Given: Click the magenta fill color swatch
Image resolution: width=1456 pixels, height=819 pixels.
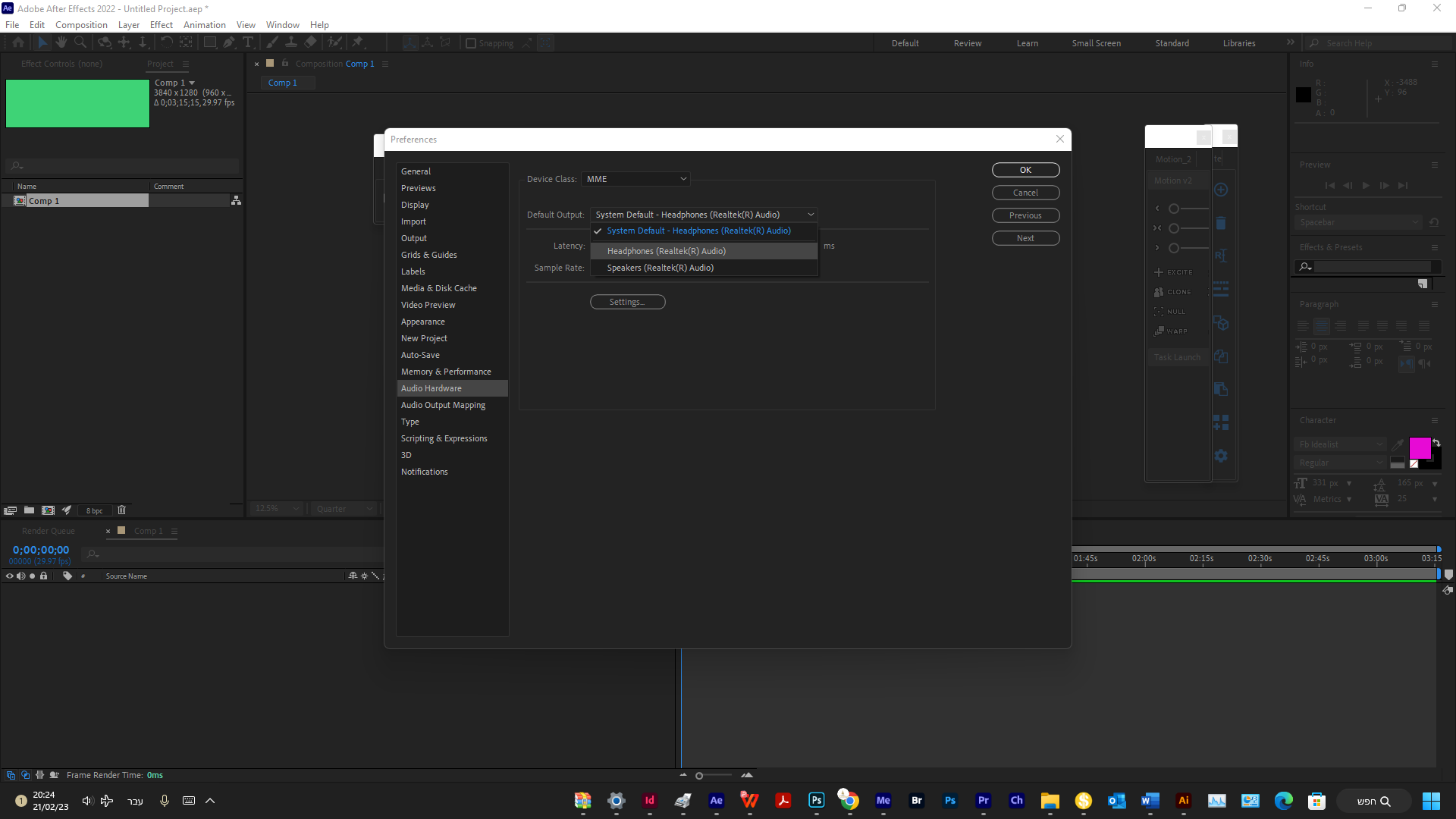Looking at the screenshot, I should (x=1420, y=448).
